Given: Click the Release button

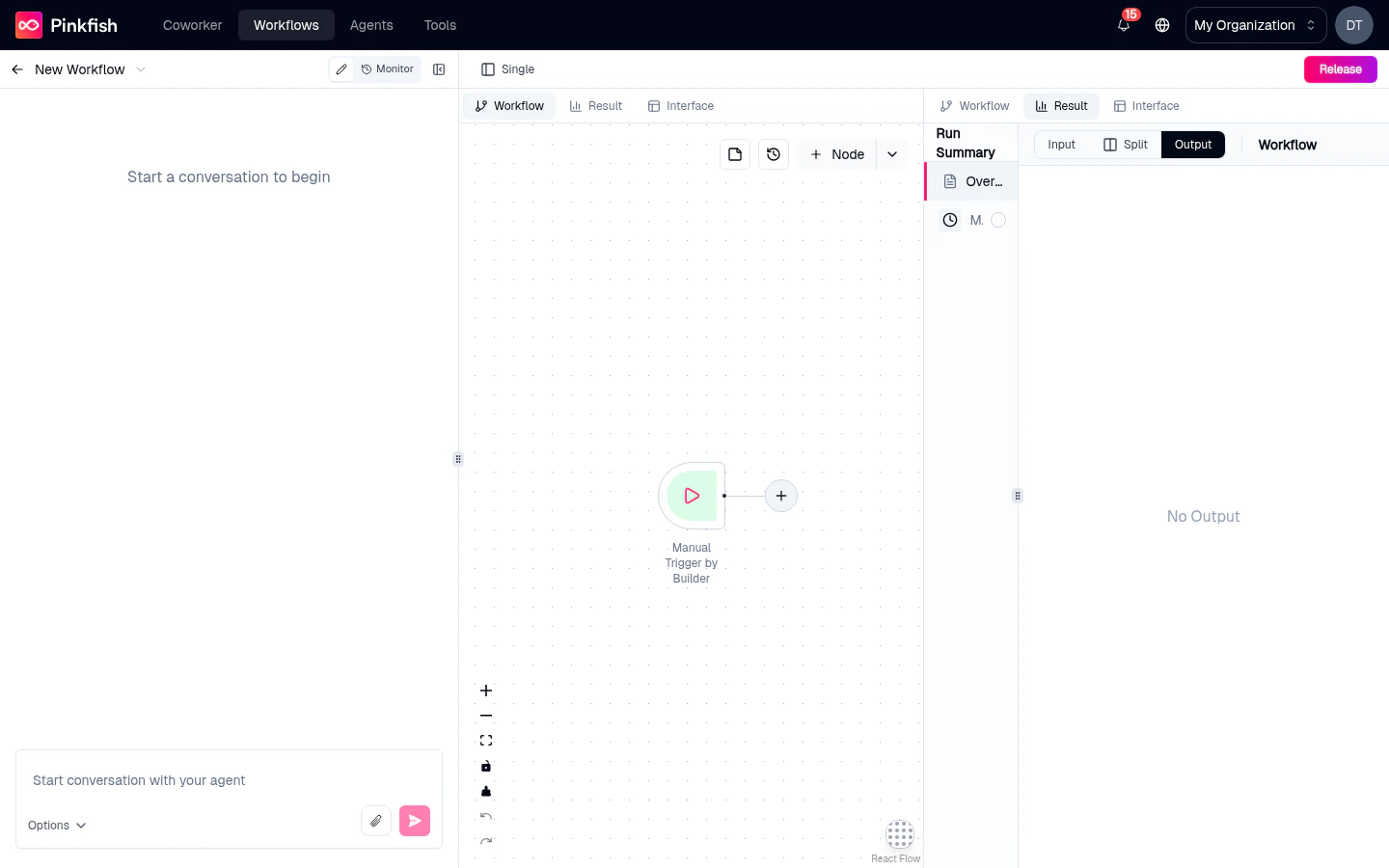Looking at the screenshot, I should 1340,68.
